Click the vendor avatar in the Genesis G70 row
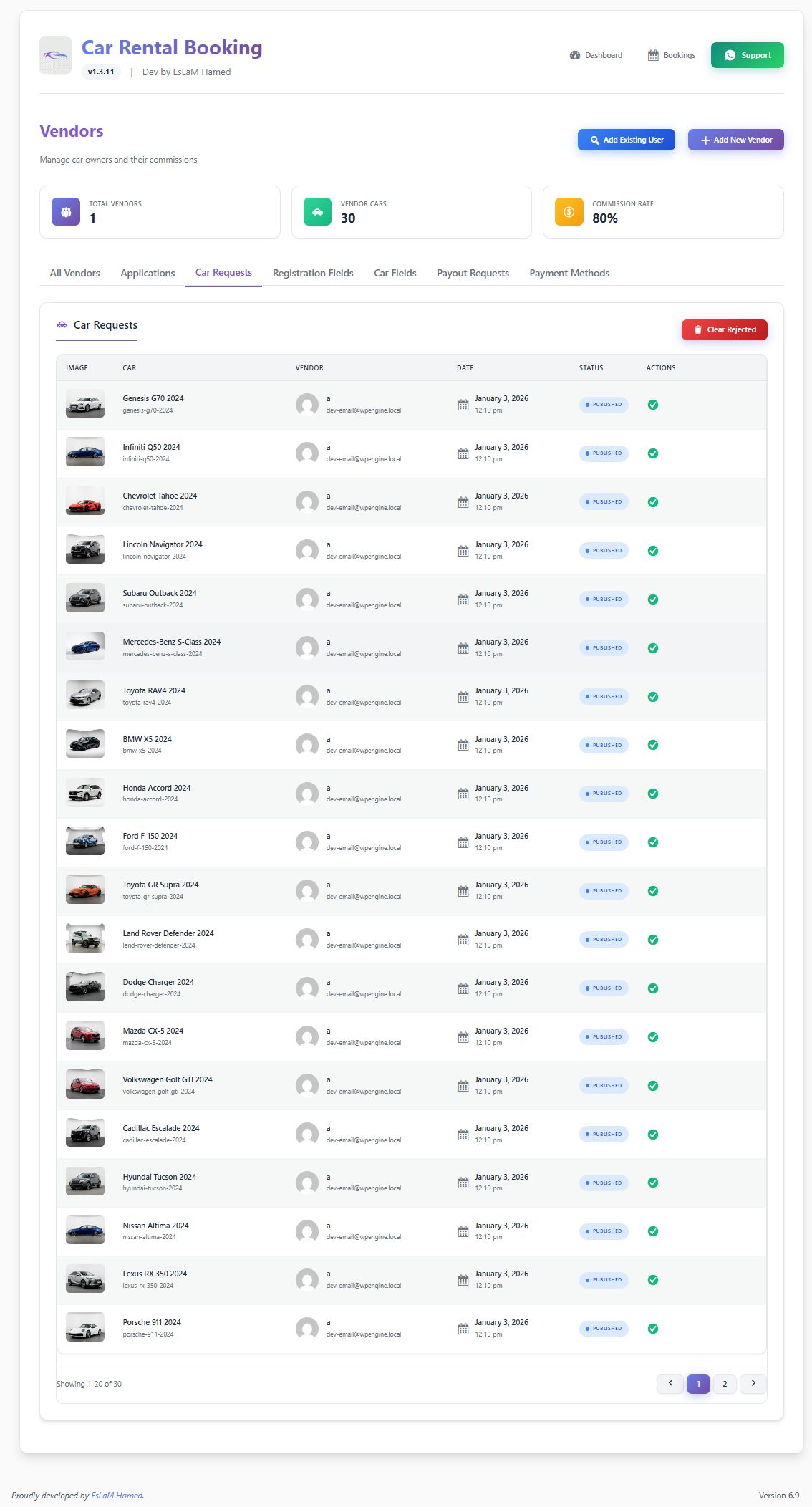812x1507 pixels. [307, 405]
